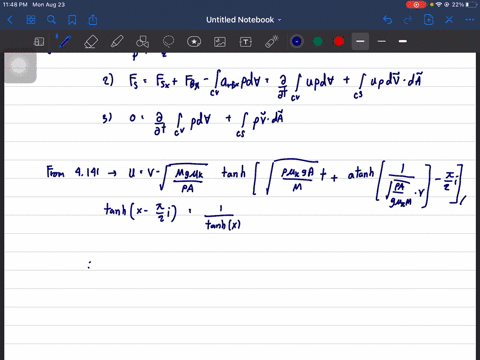Bookmark the current page
The width and height of the screenshot is (480, 360).
72,20
